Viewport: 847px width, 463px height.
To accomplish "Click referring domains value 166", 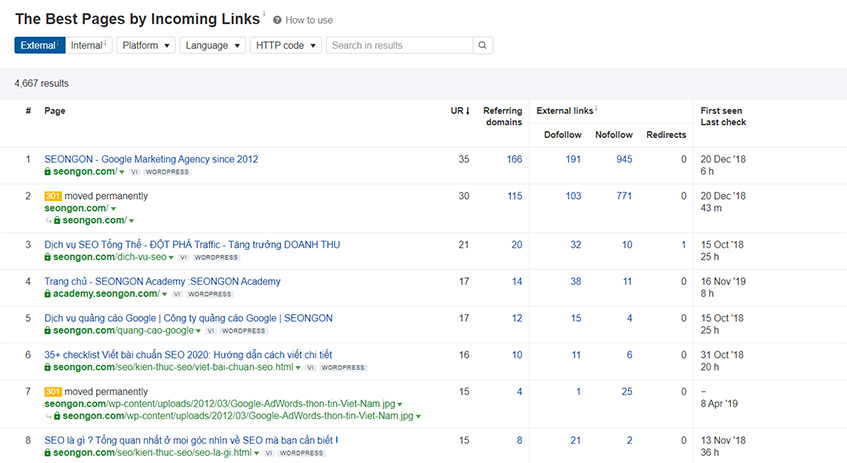I will tap(514, 159).
